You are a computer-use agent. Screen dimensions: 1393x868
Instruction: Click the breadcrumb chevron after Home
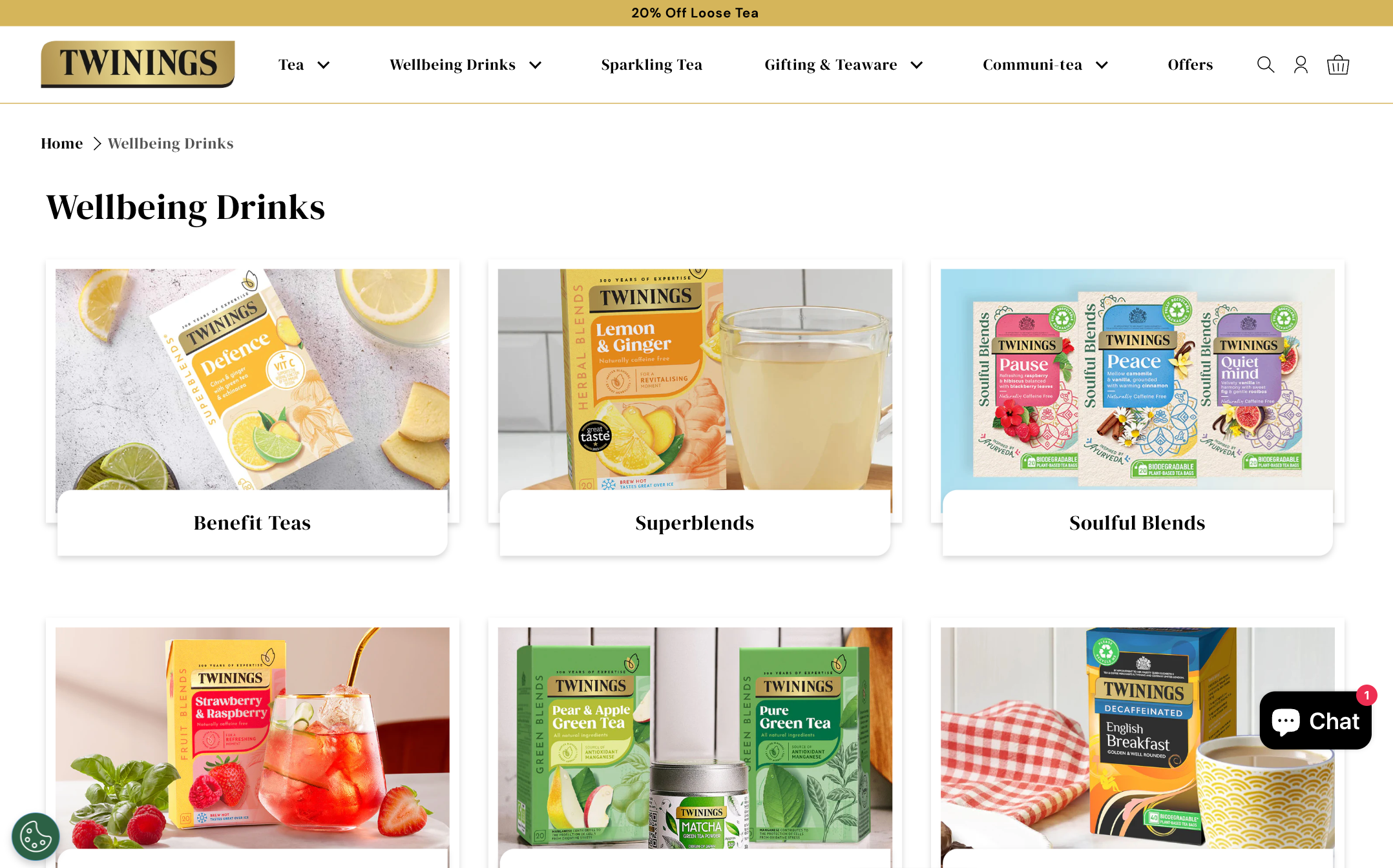[x=97, y=143]
